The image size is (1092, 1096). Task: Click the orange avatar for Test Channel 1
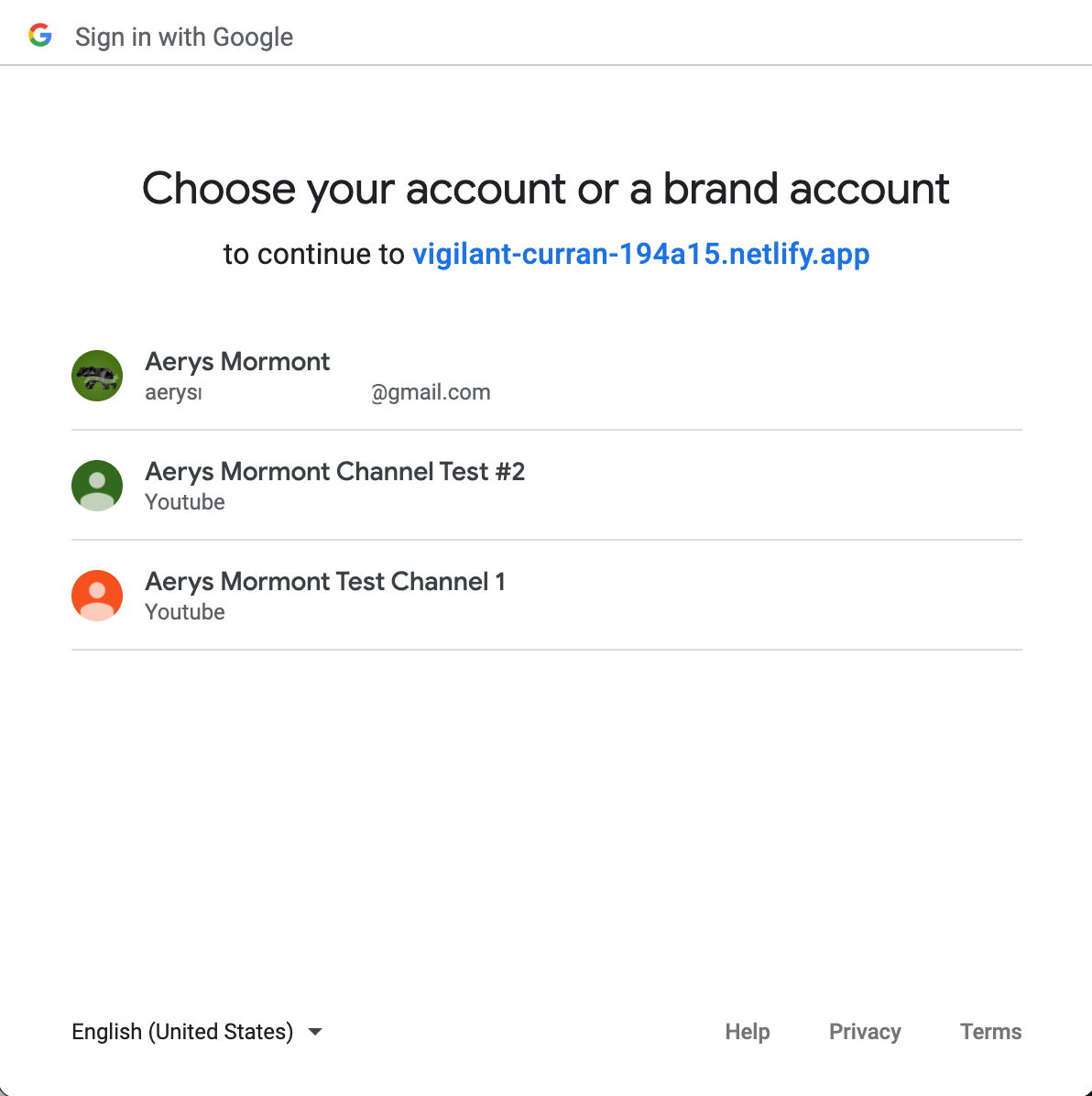97,596
